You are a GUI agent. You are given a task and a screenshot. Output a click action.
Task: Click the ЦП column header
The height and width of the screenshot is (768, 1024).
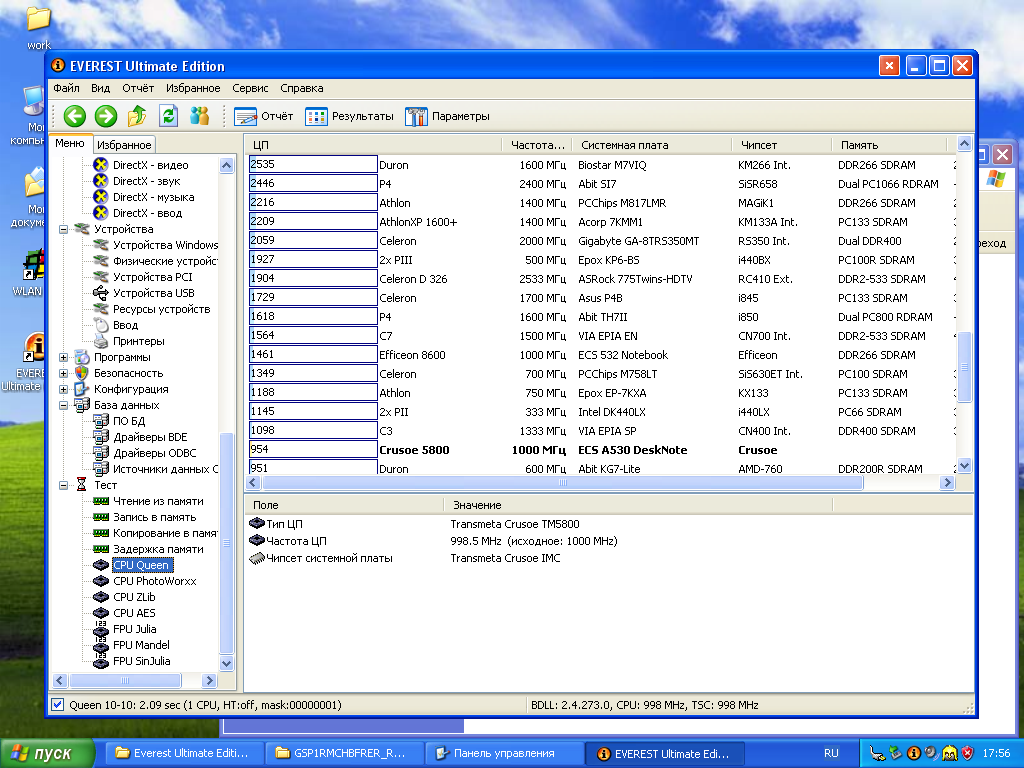click(375, 145)
